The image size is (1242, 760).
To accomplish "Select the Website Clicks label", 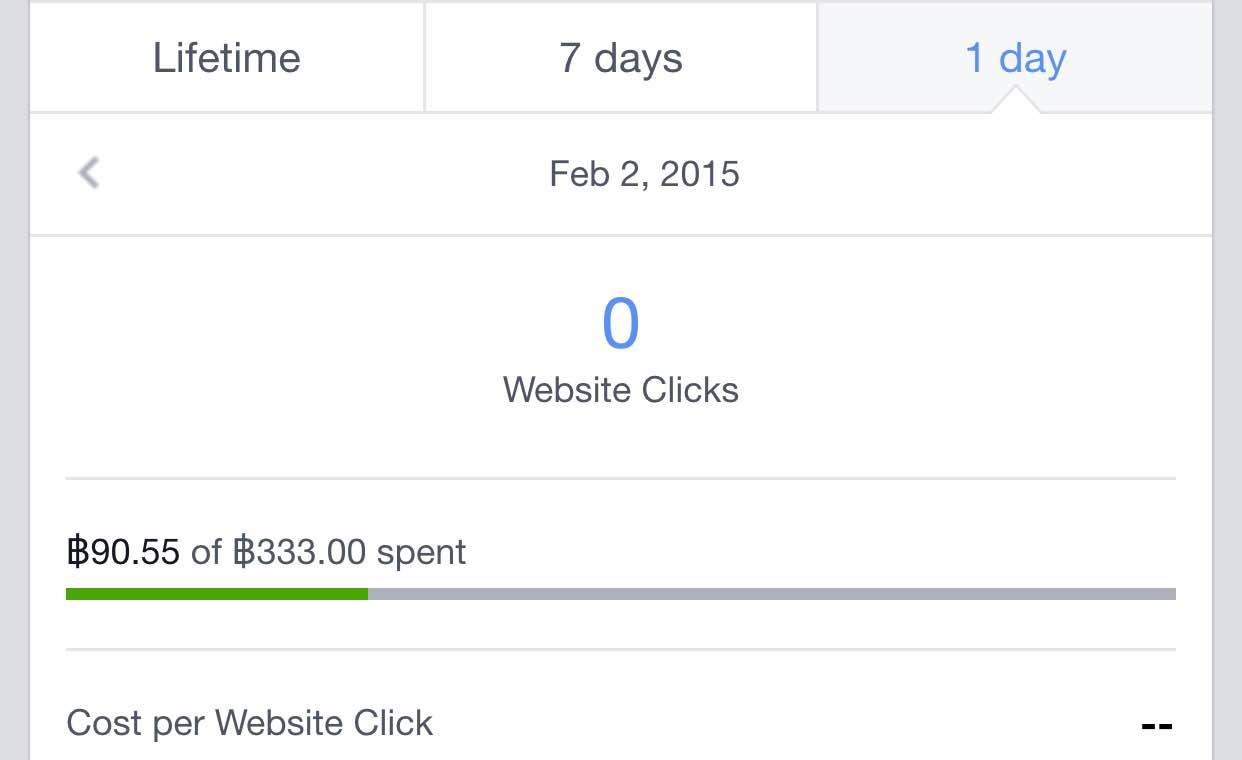I will (x=620, y=389).
